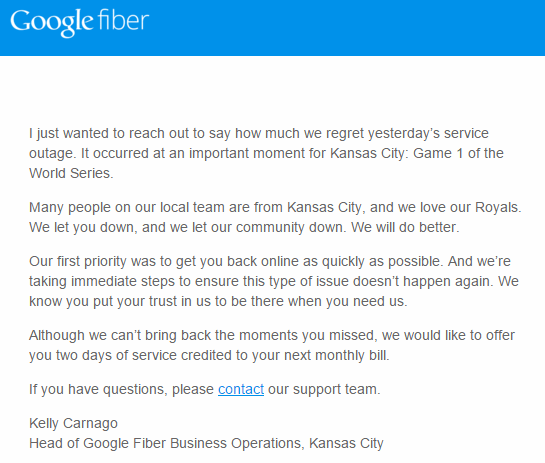This screenshot has width=545, height=463.
Task: Click the World Series text
Action: click(x=71, y=173)
